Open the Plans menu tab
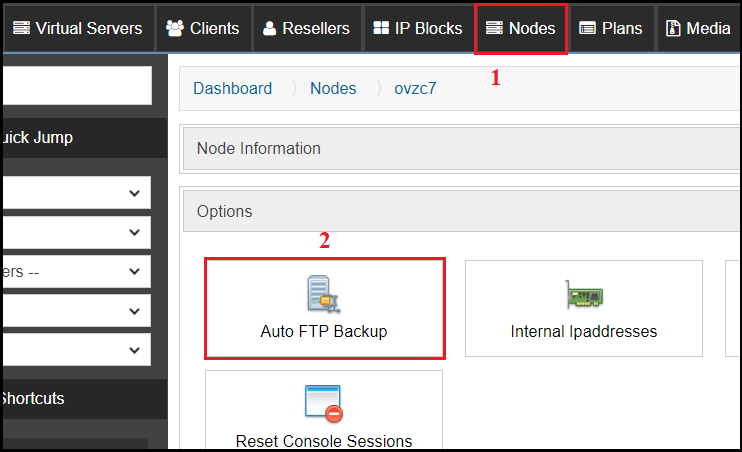 (611, 28)
